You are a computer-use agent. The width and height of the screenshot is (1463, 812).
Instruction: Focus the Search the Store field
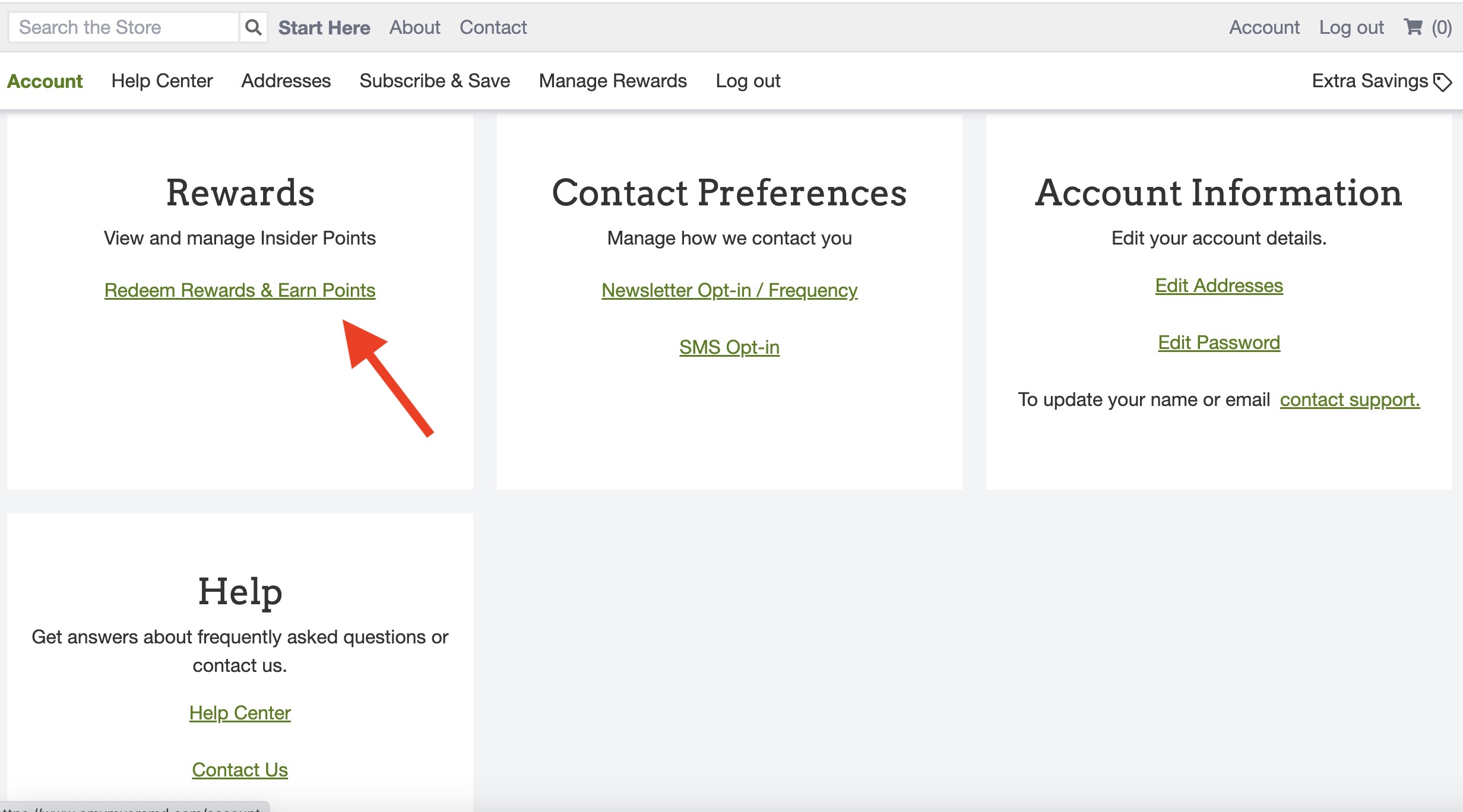click(x=123, y=27)
